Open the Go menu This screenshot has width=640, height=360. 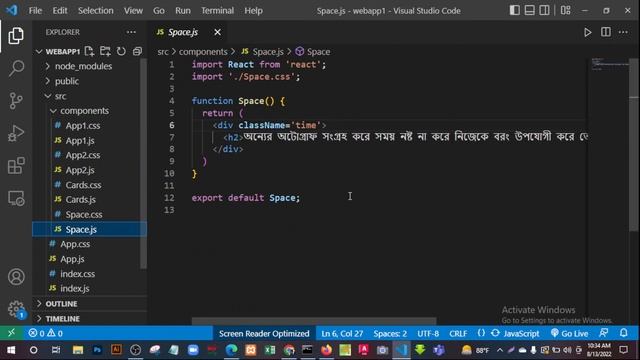(159, 11)
